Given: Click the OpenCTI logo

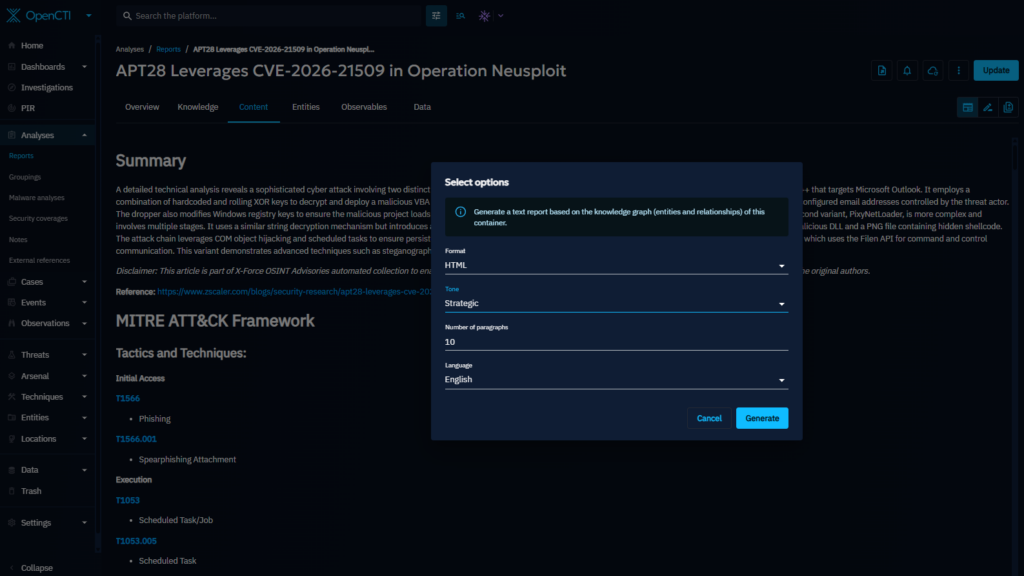Looking at the screenshot, I should pyautogui.click(x=39, y=15).
